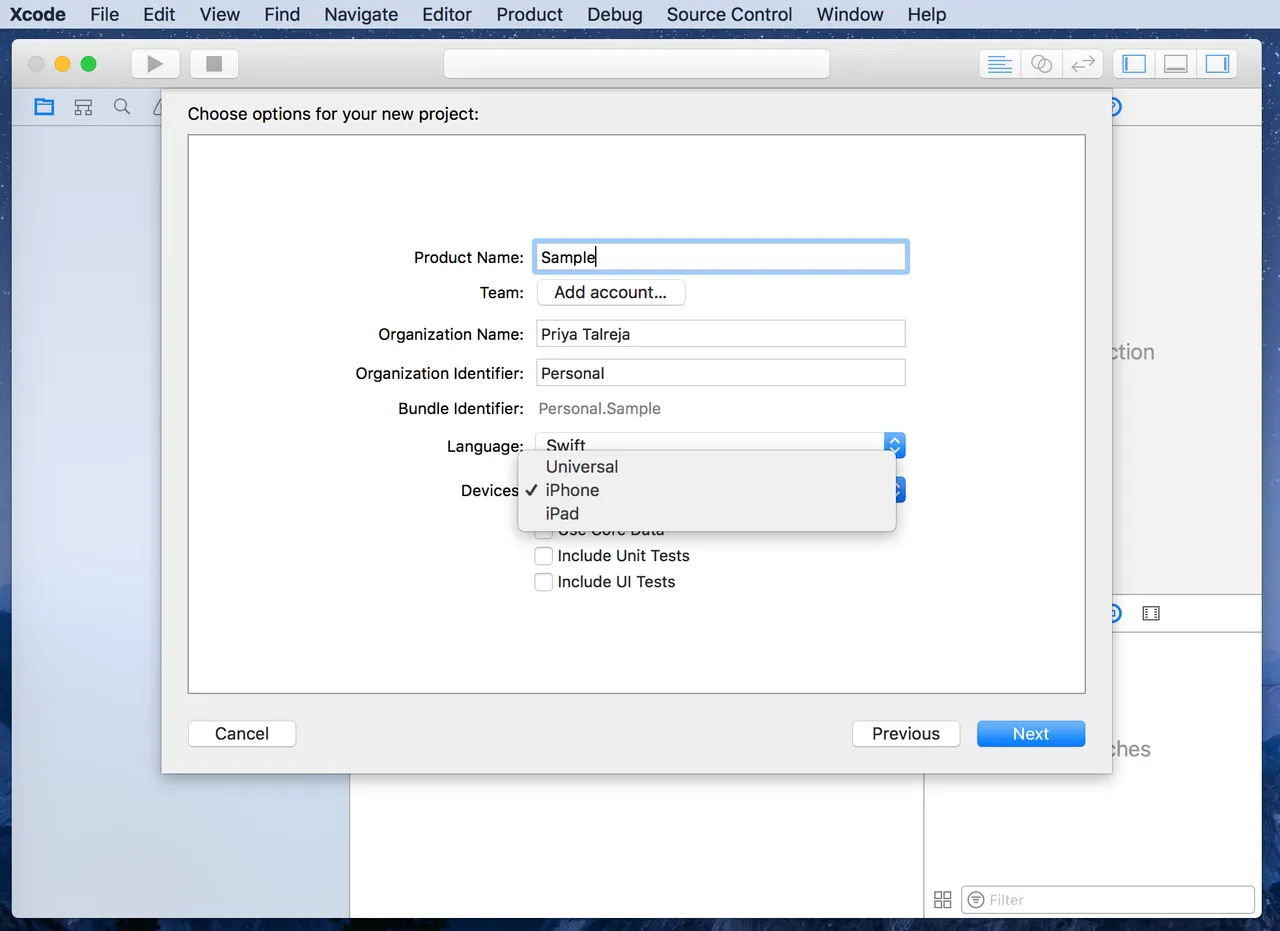Open the Symbol navigator hierarchy icon
Screen dimensions: 1280x931
[83, 107]
